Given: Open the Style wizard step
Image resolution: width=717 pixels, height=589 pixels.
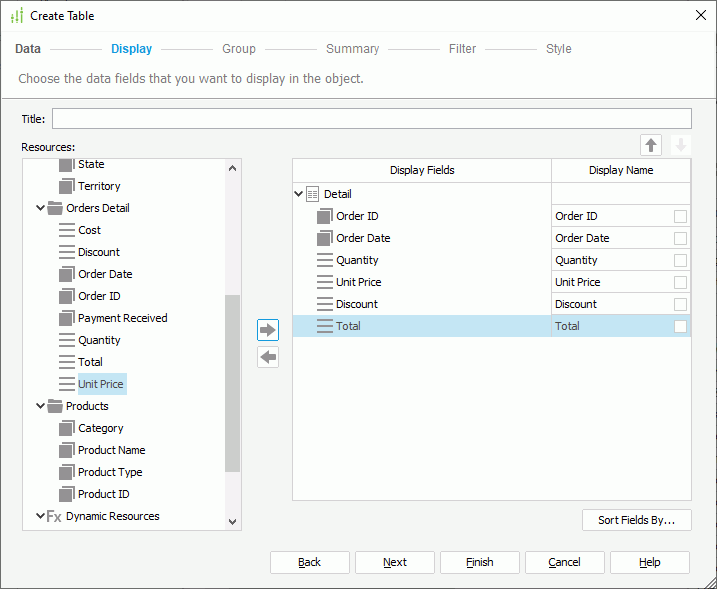Looking at the screenshot, I should point(559,49).
